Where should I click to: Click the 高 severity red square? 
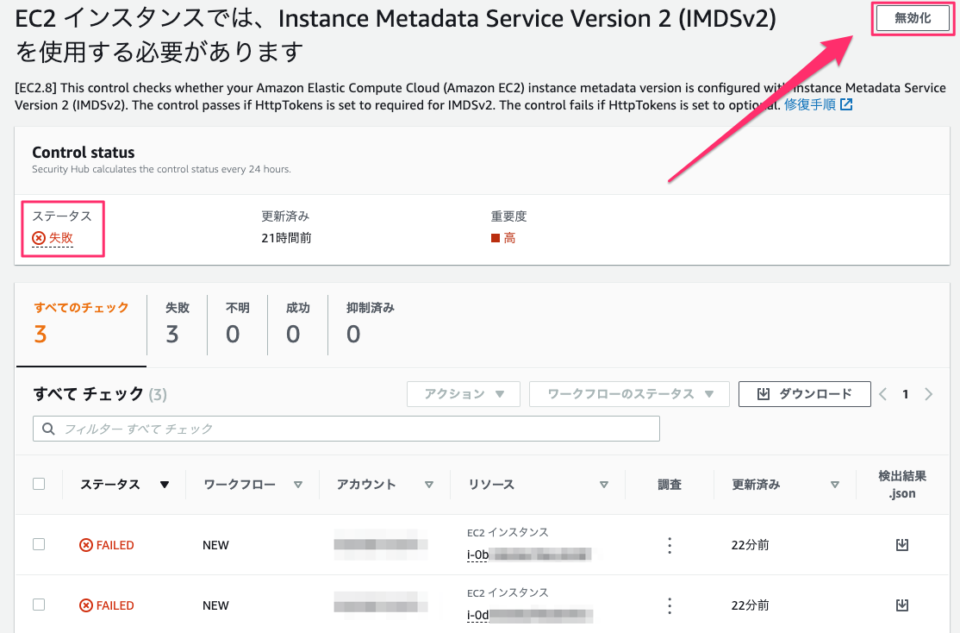[495, 238]
